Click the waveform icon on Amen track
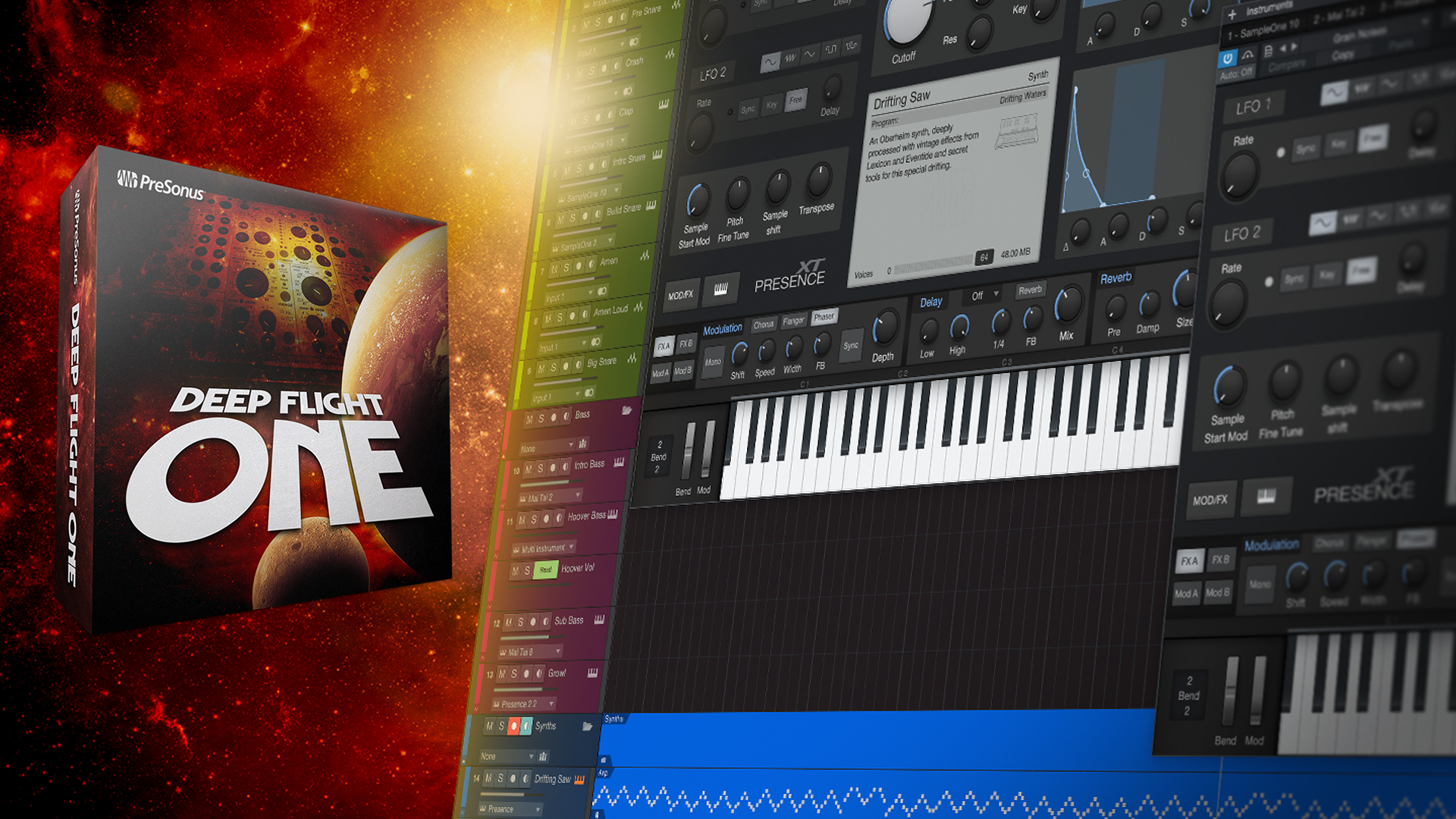The image size is (1456, 819). click(645, 256)
